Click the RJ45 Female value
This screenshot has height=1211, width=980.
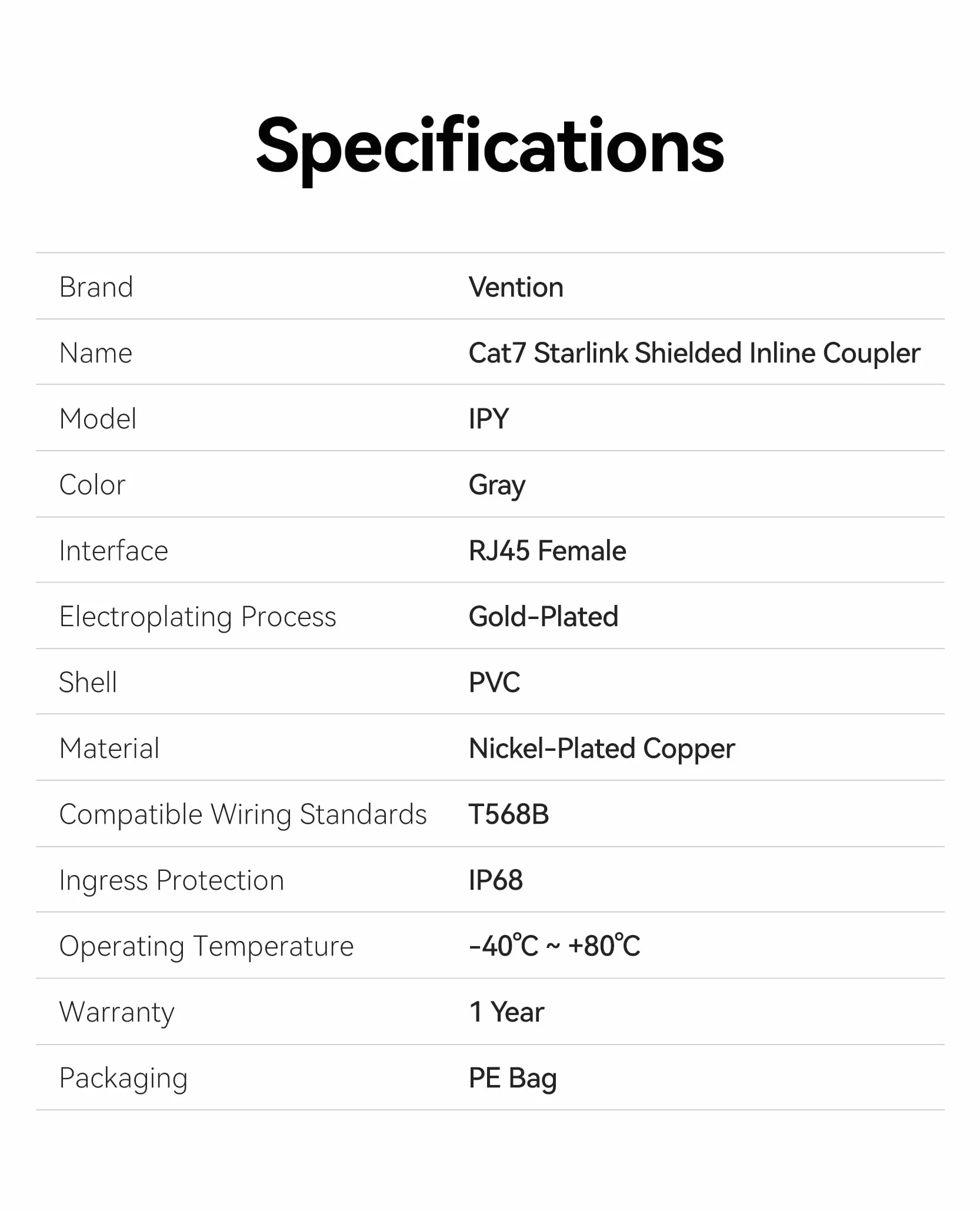(547, 551)
